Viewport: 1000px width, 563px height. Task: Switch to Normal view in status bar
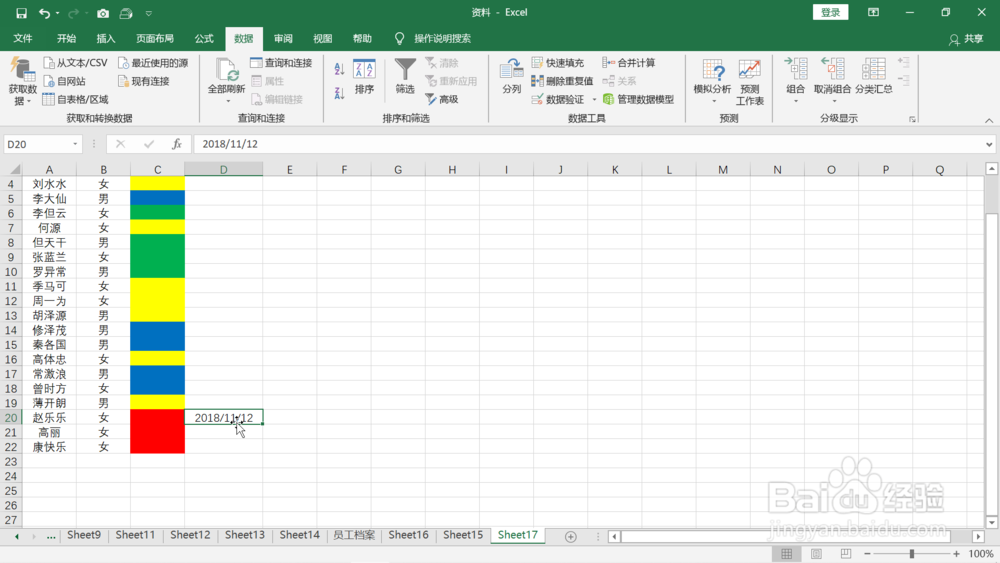(x=786, y=553)
